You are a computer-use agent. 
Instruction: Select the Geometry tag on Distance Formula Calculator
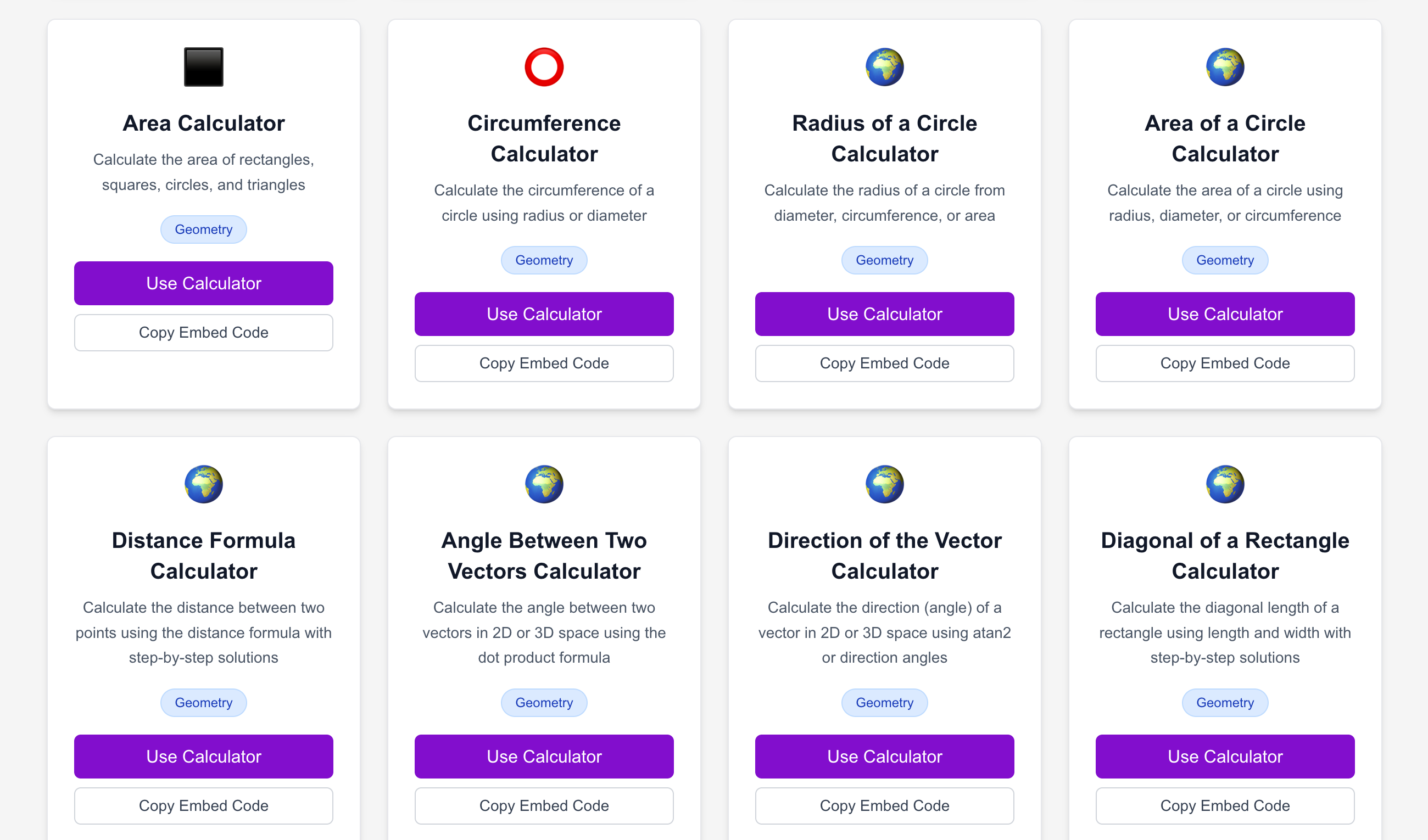coord(203,702)
